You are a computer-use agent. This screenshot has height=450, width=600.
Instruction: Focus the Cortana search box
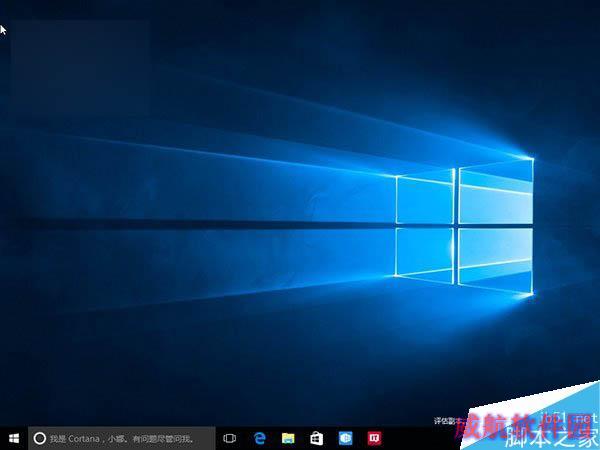122,438
